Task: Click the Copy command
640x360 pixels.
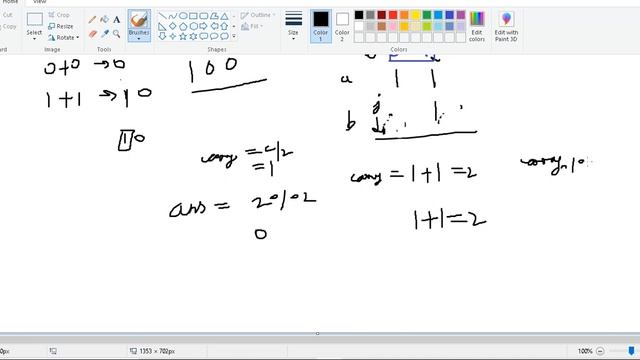Action: (8, 27)
